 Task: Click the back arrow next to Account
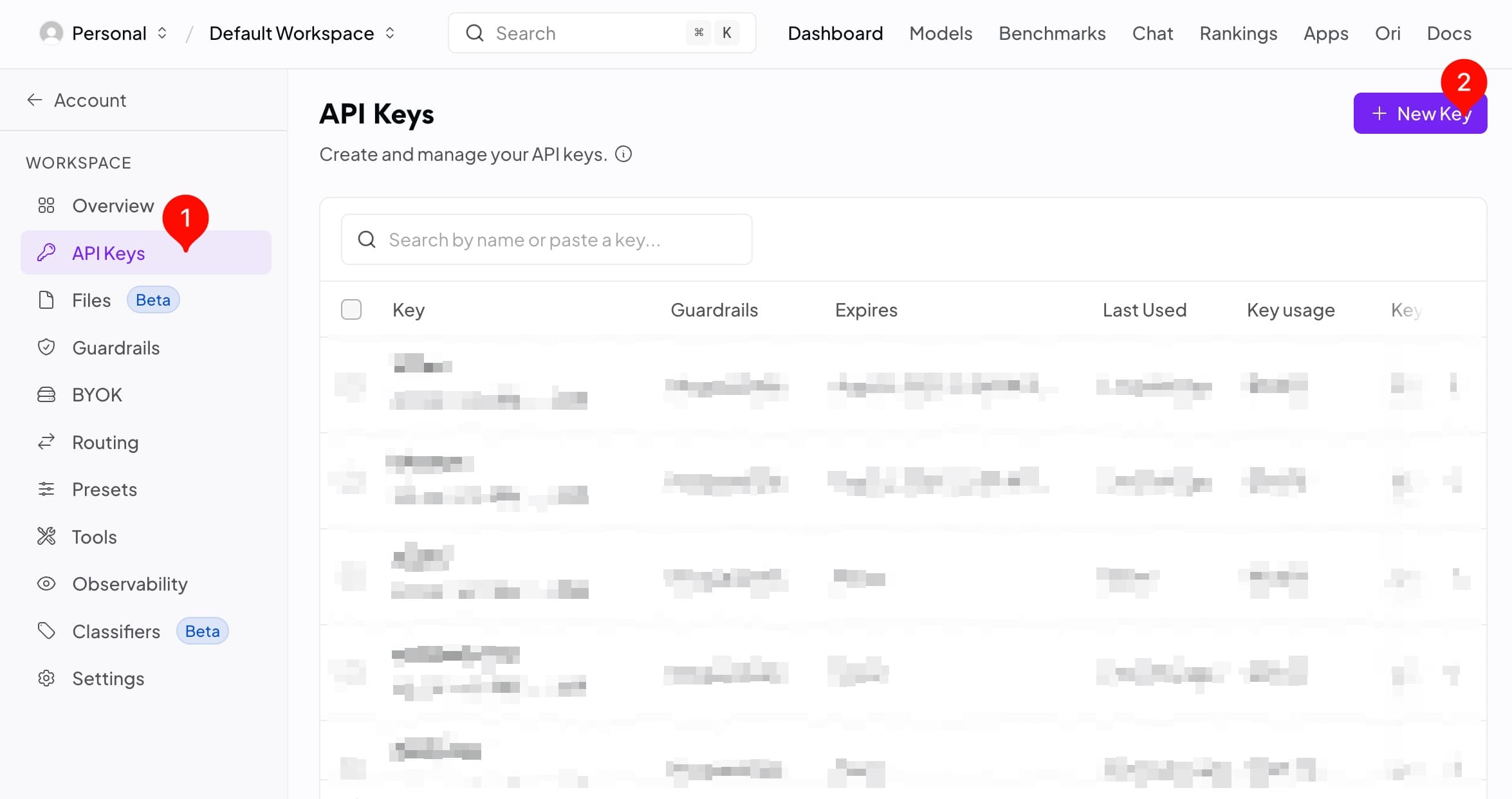pos(35,100)
